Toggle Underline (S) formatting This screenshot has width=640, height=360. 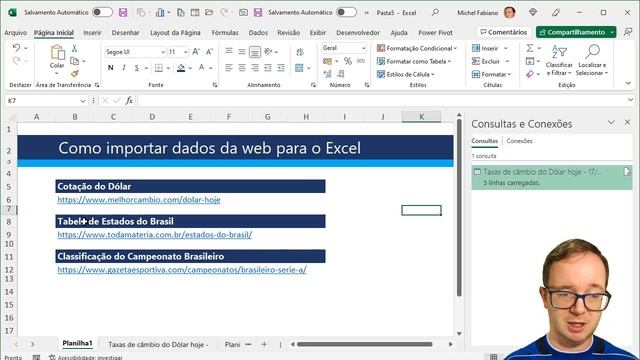pos(137,68)
